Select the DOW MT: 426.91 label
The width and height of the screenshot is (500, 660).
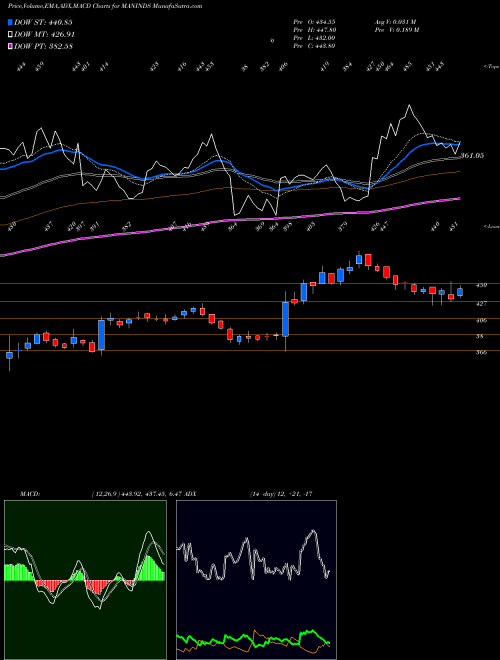(x=44, y=34)
